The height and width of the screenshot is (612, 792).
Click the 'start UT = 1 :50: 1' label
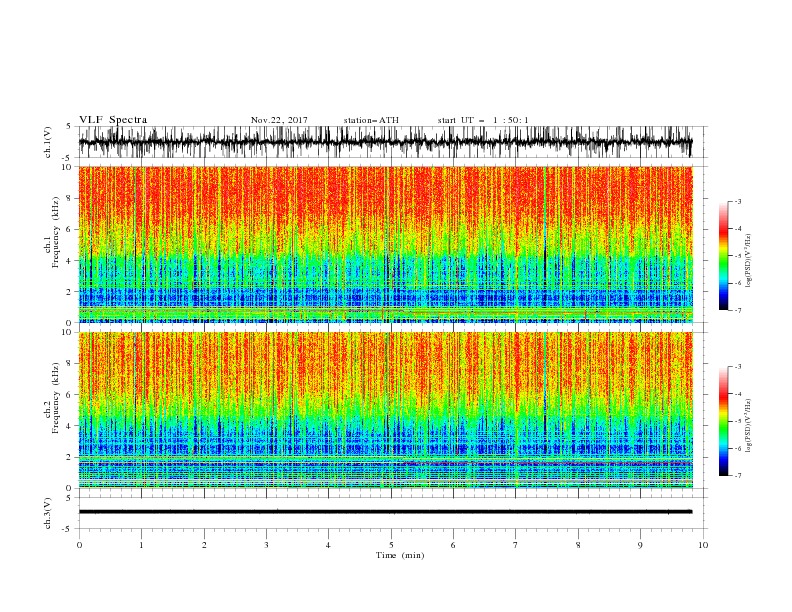(x=483, y=120)
